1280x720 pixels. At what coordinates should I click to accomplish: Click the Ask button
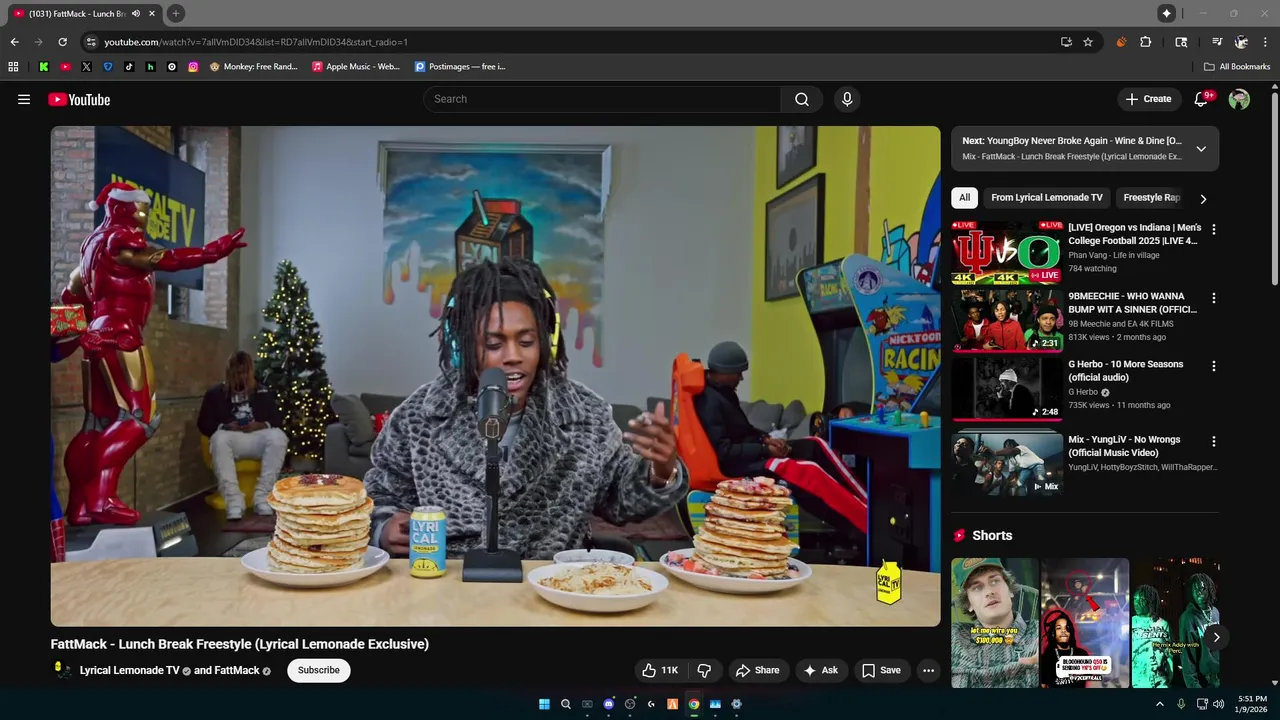(821, 670)
